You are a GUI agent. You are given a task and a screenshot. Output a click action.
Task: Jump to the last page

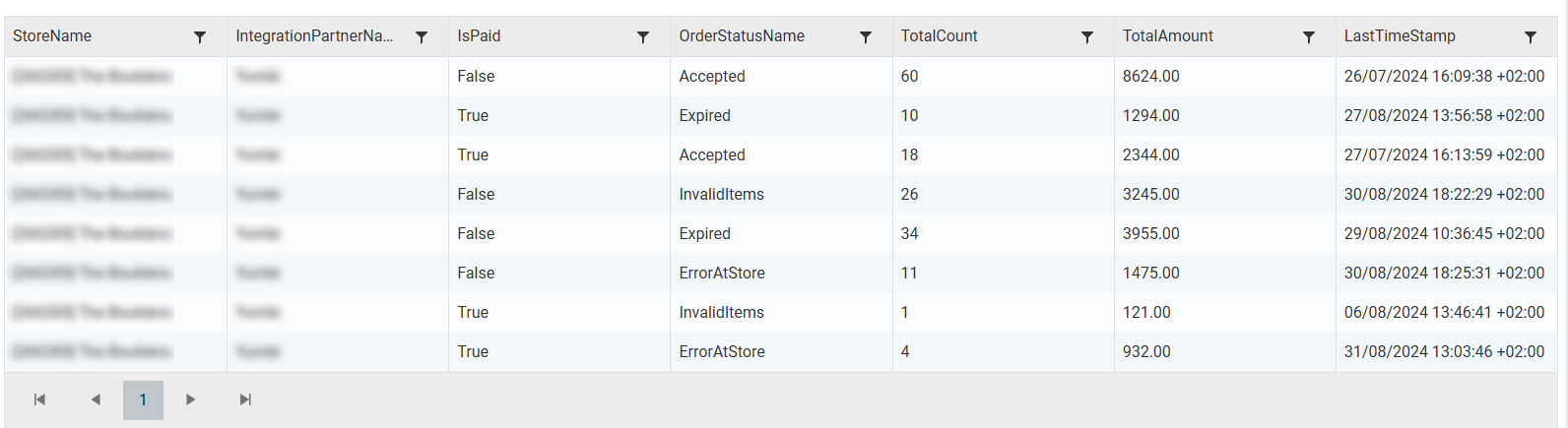(x=245, y=399)
